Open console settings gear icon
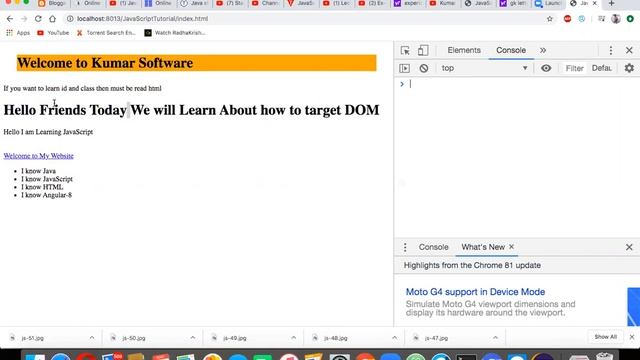The height and width of the screenshot is (360, 640). [629, 68]
